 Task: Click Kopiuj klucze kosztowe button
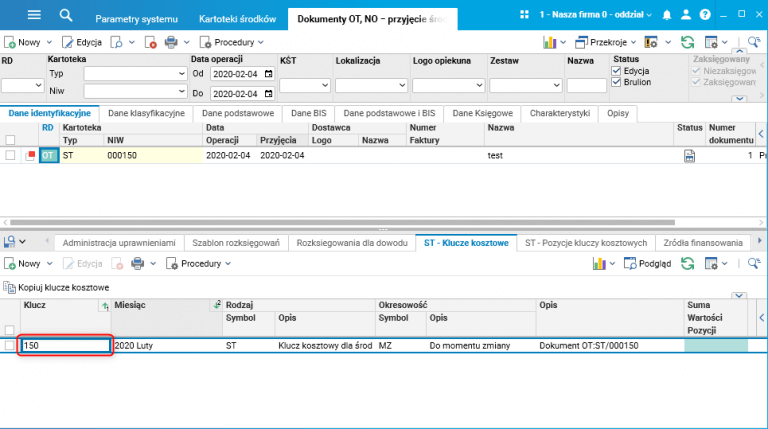tap(56, 287)
